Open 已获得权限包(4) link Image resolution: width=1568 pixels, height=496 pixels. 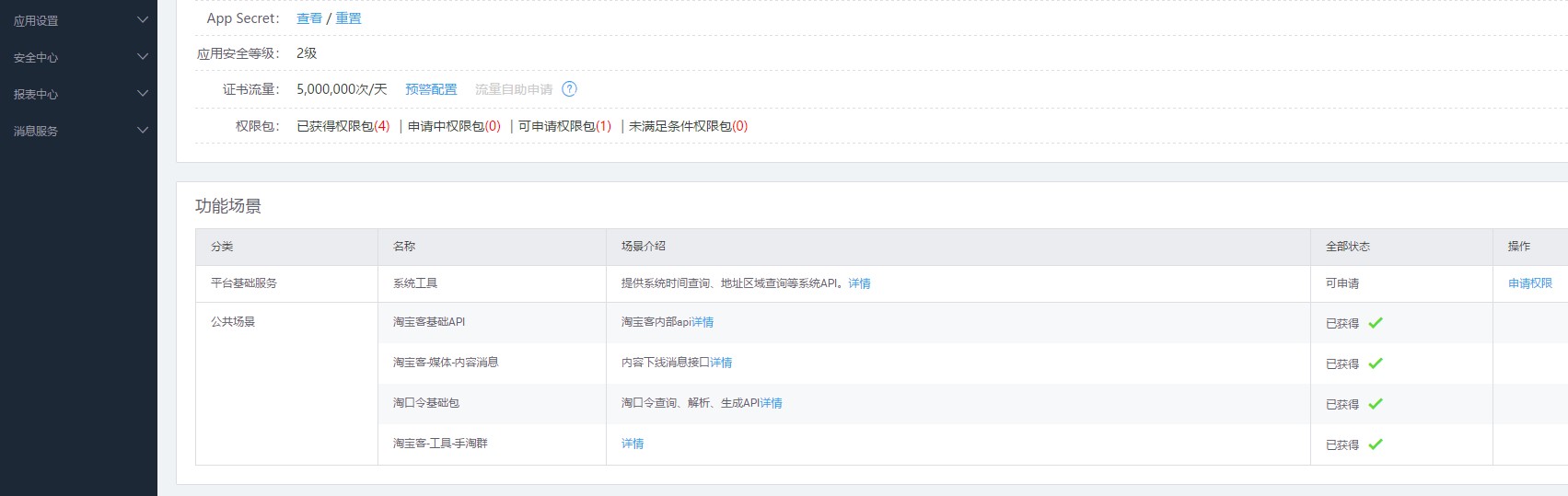pyautogui.click(x=343, y=126)
